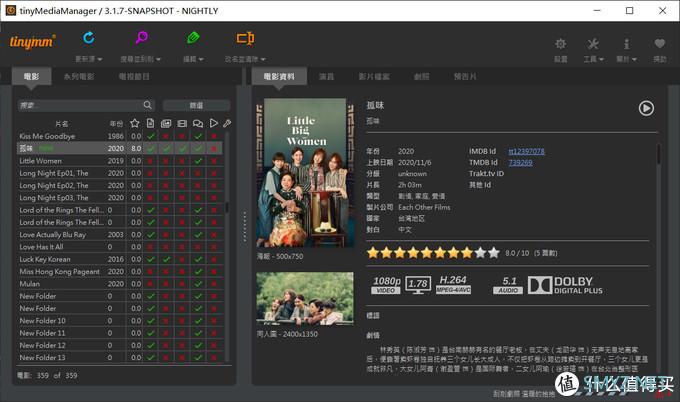Switch to the movies tab
Image resolution: width=680 pixels, height=402 pixels.
click(x=31, y=76)
